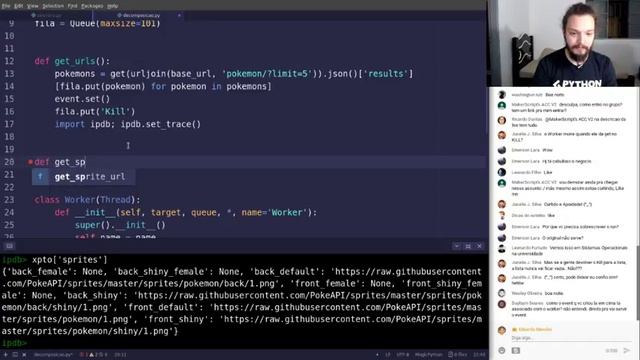Click own profile avatar beside chat input
This screenshot has height=360, width=640.
pos(502,331)
